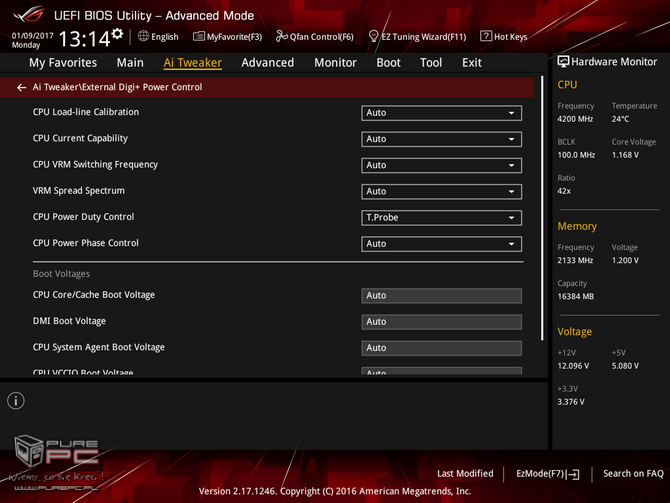Select the CPU Load-line Calibration label
This screenshot has width=670, height=503.
86,112
